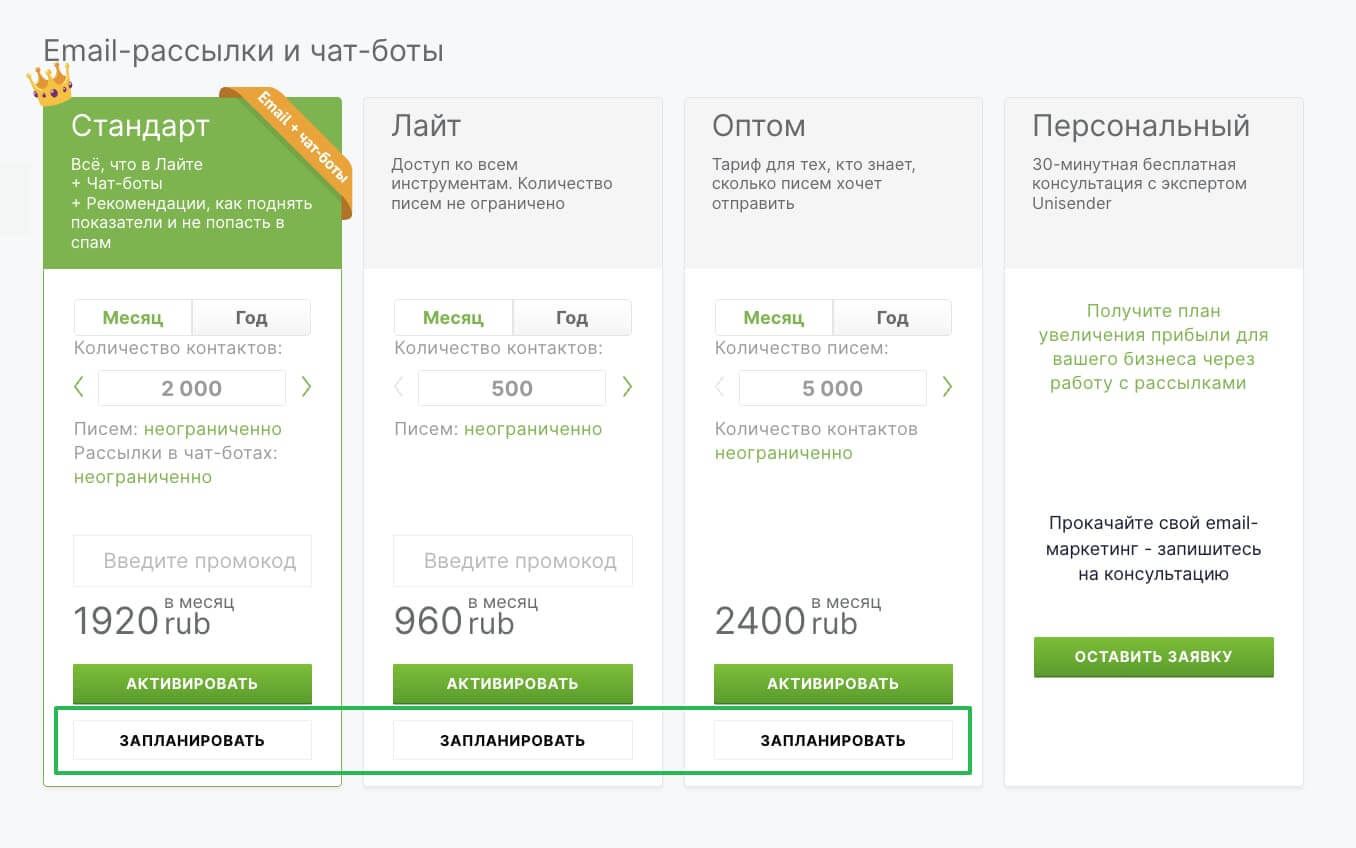
Task: Select Год billing in Оптом plan
Action: point(892,318)
